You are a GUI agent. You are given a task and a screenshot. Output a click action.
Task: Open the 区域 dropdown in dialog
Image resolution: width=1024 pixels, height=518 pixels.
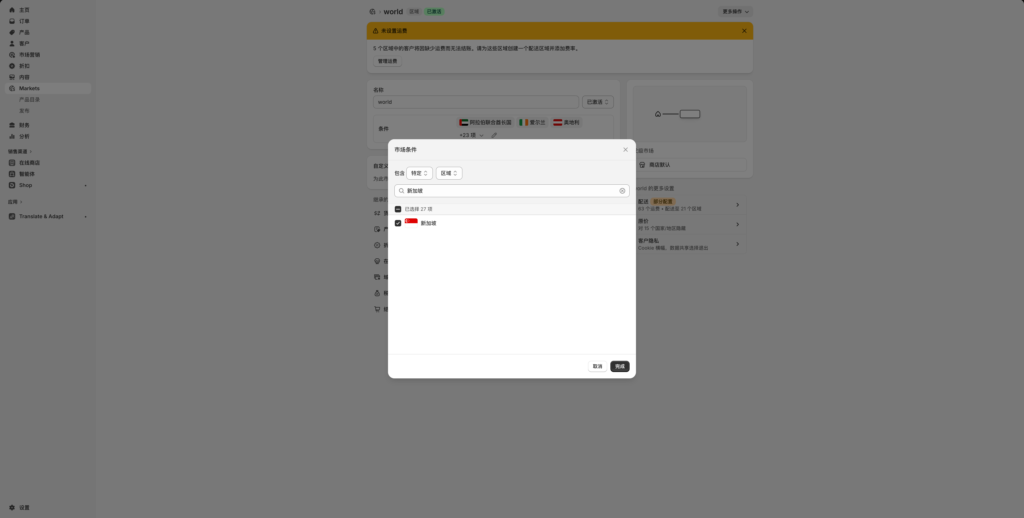tap(449, 173)
